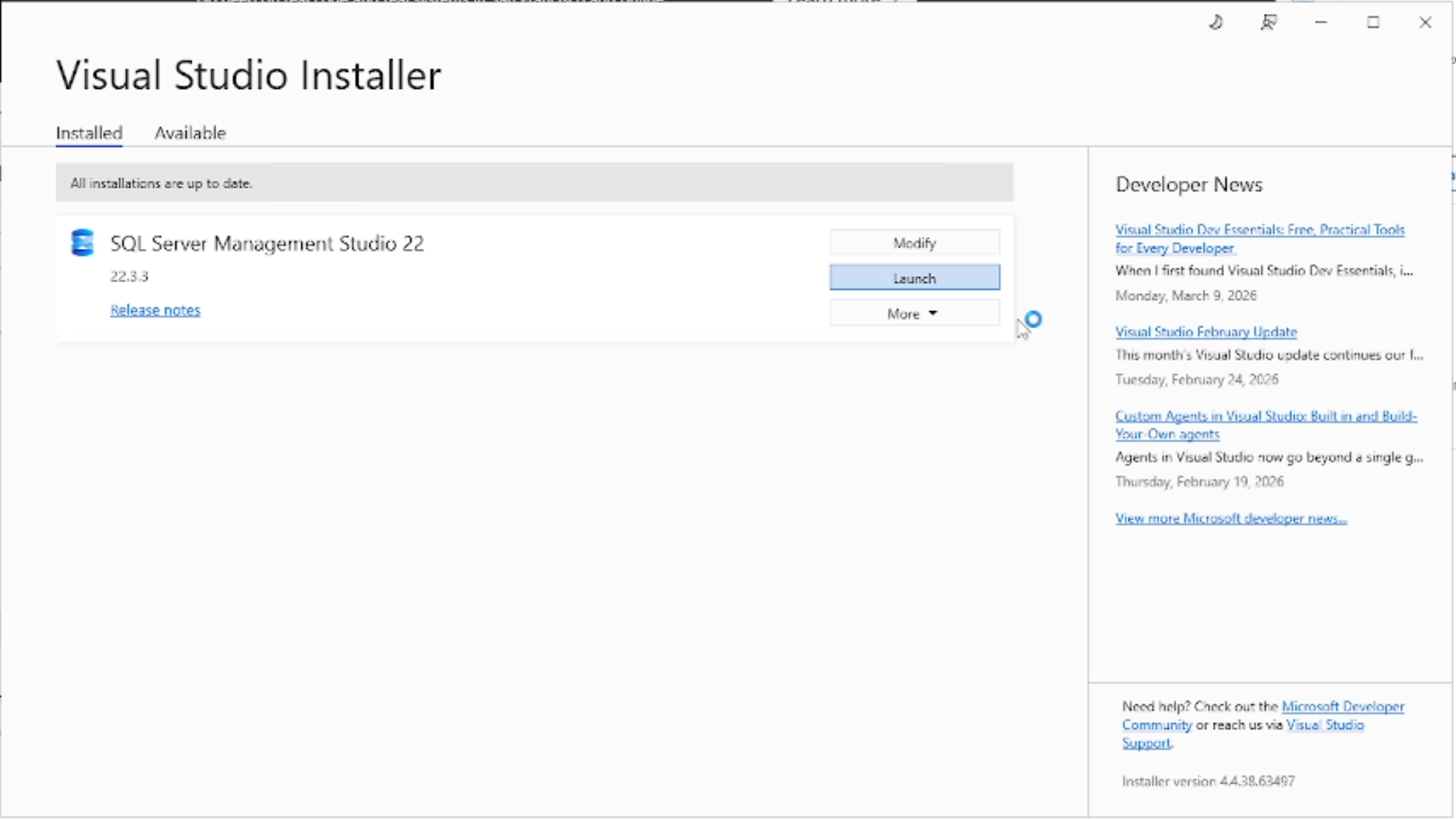Click the SQL Server Management Studio 22 title
The width and height of the screenshot is (1456, 820).
[x=267, y=243]
